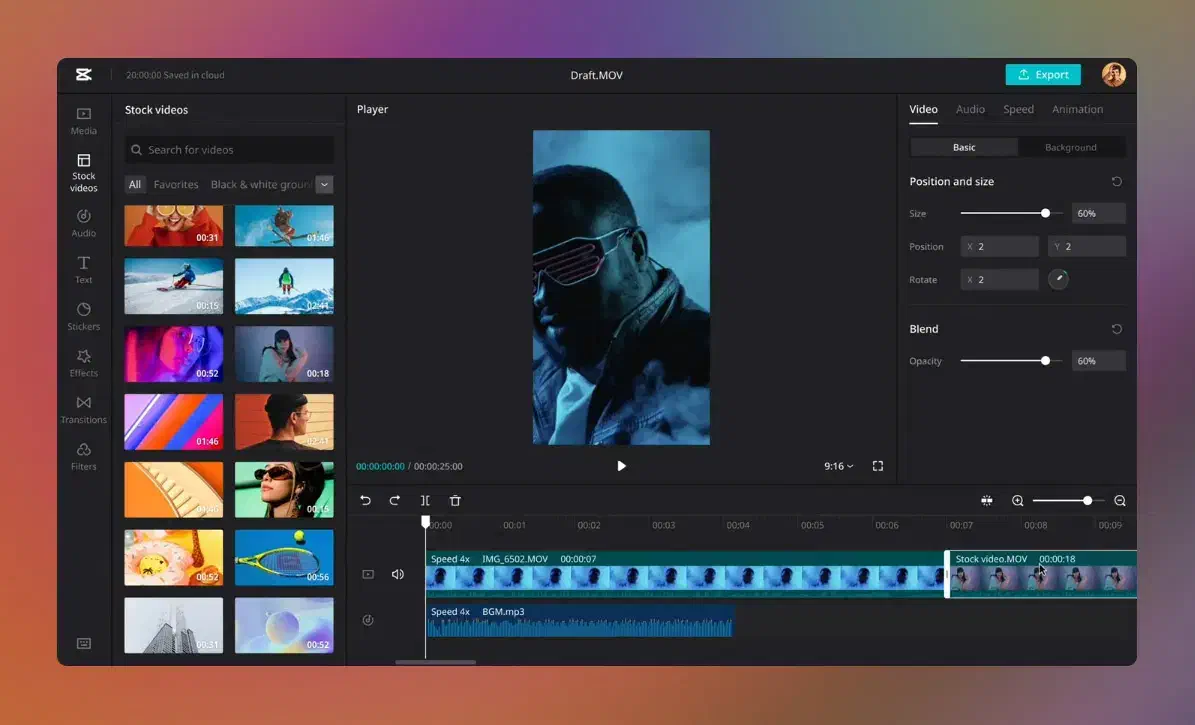
Task: Enter fullscreen player mode
Action: click(878, 466)
